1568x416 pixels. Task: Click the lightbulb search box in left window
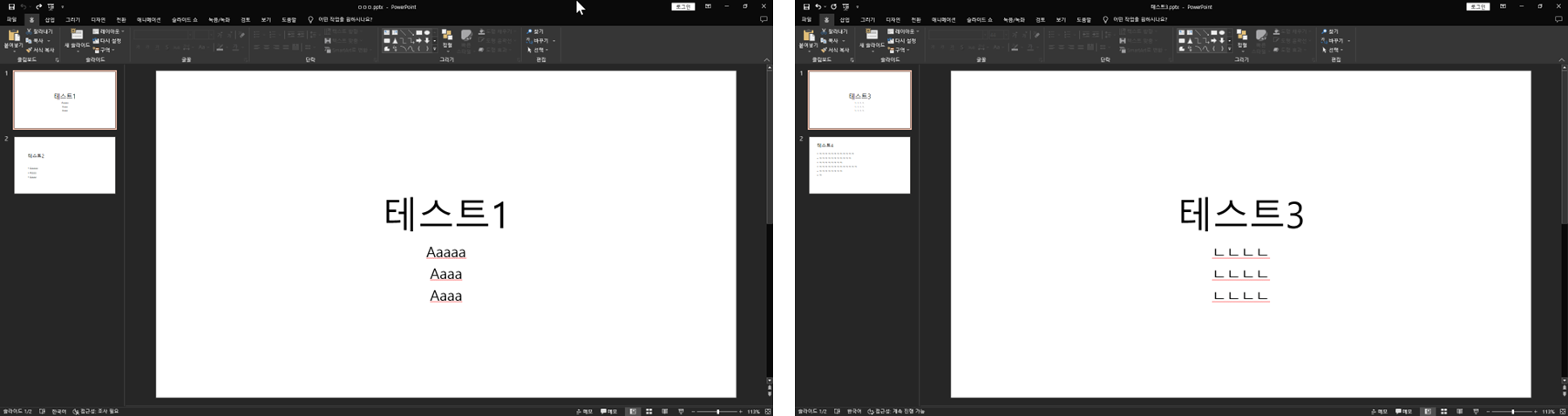[340, 19]
